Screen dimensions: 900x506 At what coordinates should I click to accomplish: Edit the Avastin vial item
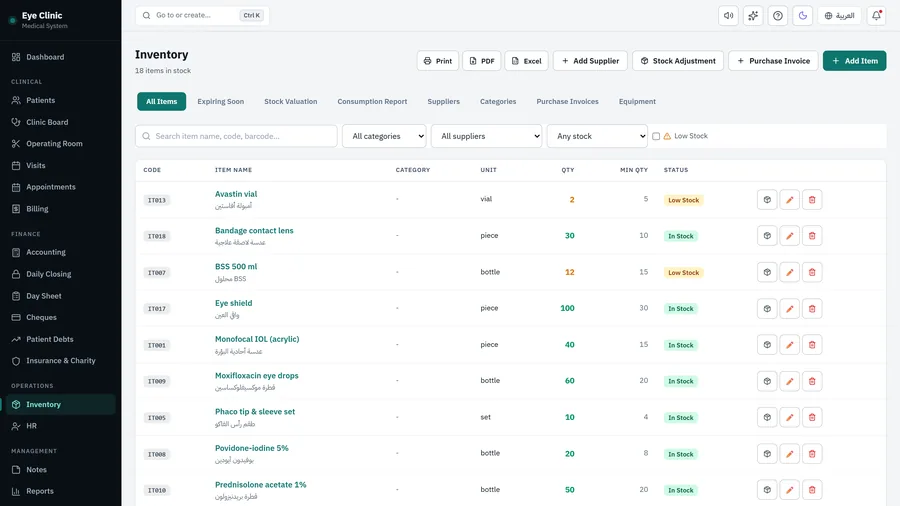click(789, 200)
